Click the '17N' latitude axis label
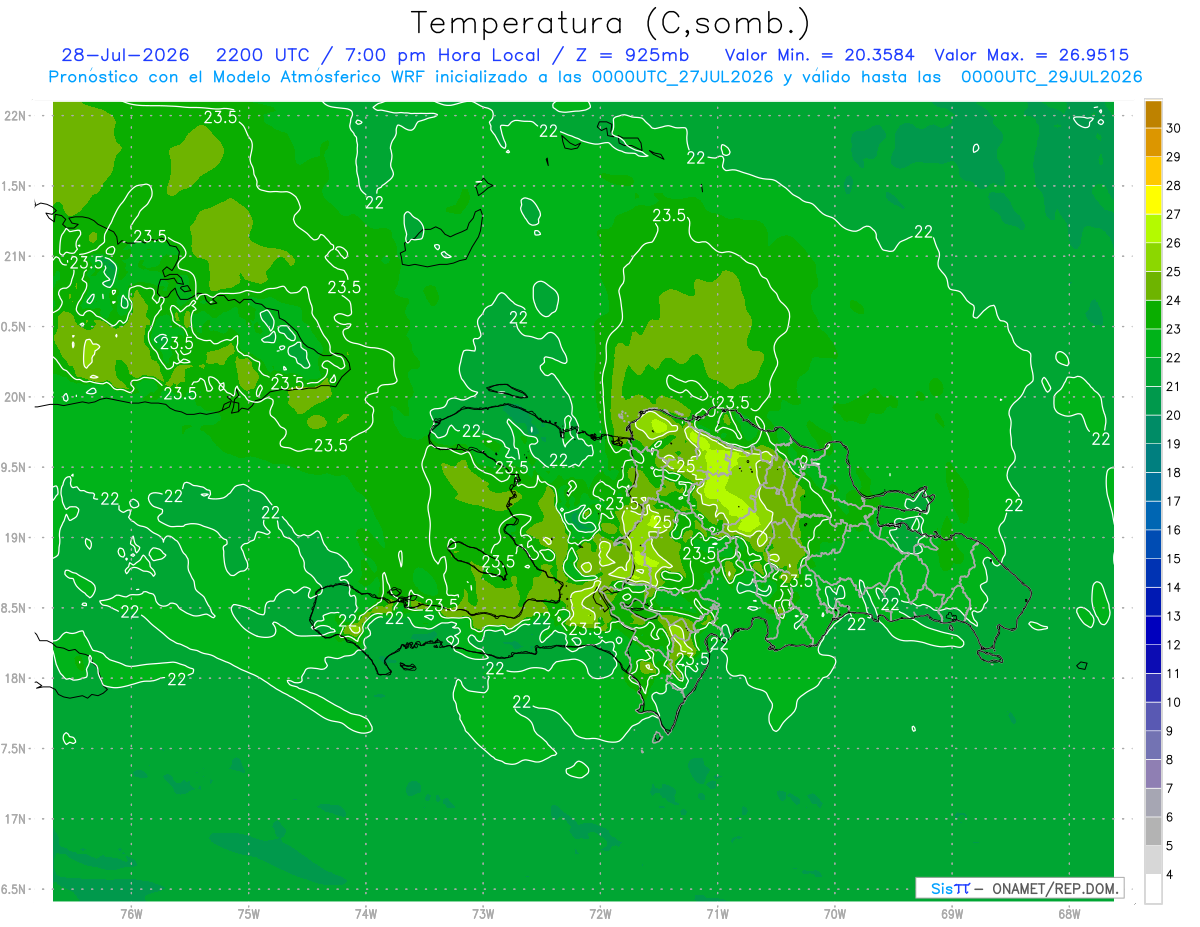The height and width of the screenshot is (927, 1200). coord(17,819)
